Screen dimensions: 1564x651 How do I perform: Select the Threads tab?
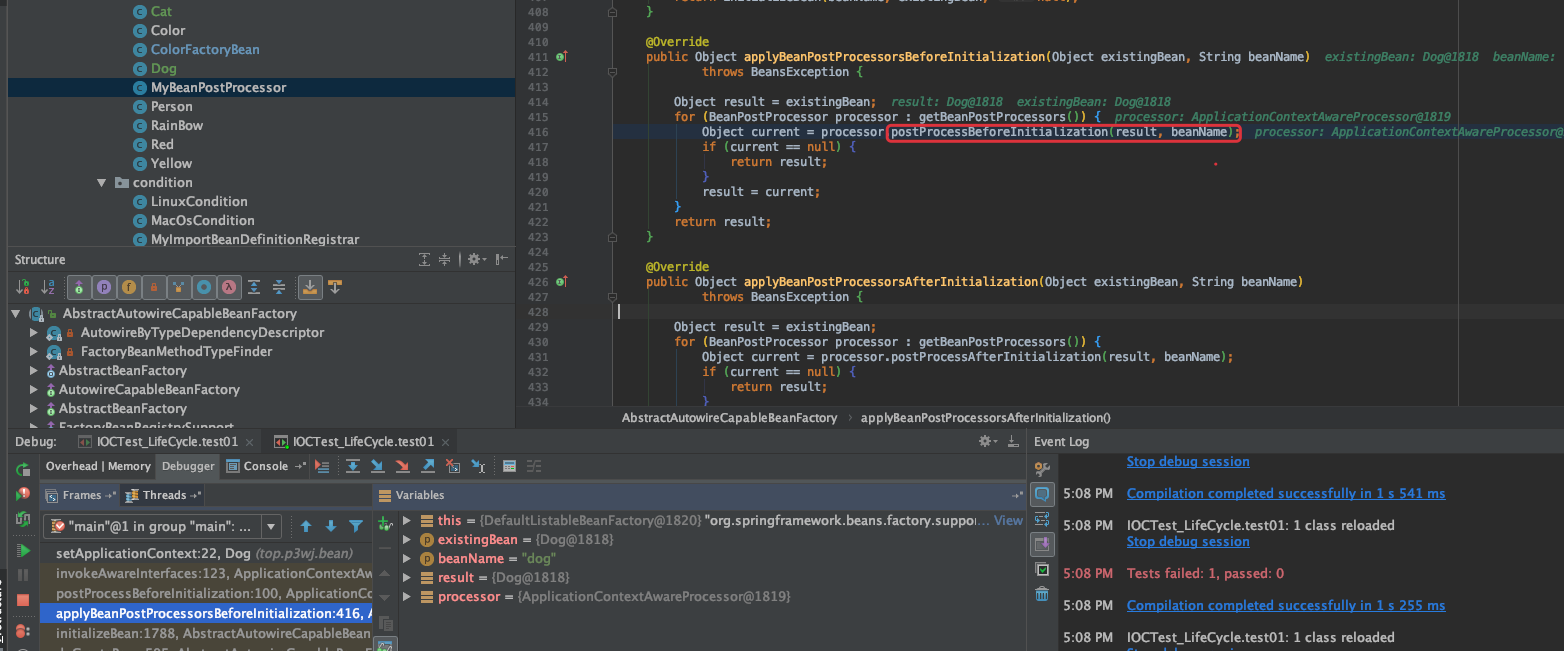point(164,495)
